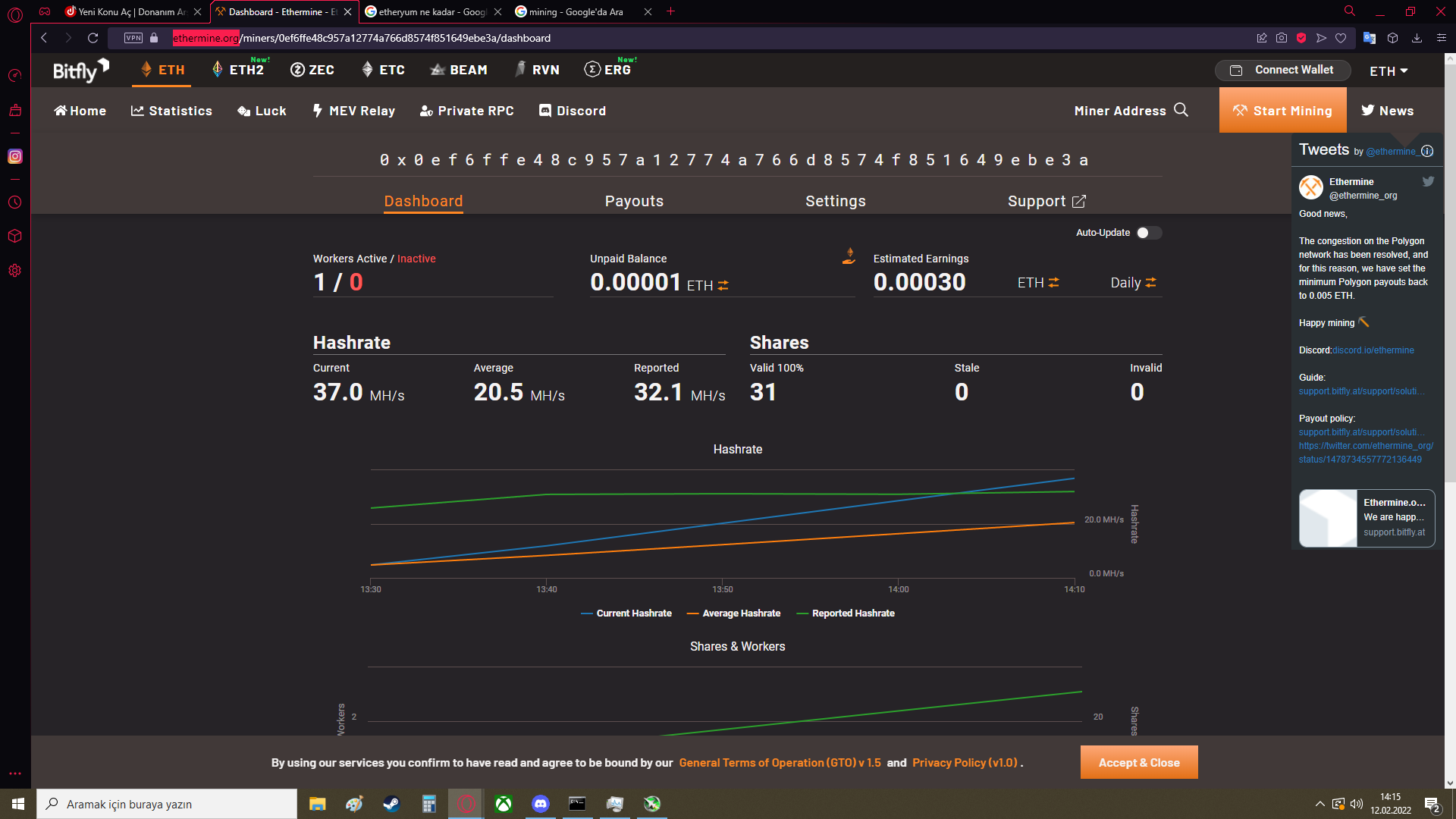Viewport: 1456px width, 819px height.
Task: Open General Terms of Operation link
Action: pyautogui.click(x=780, y=763)
